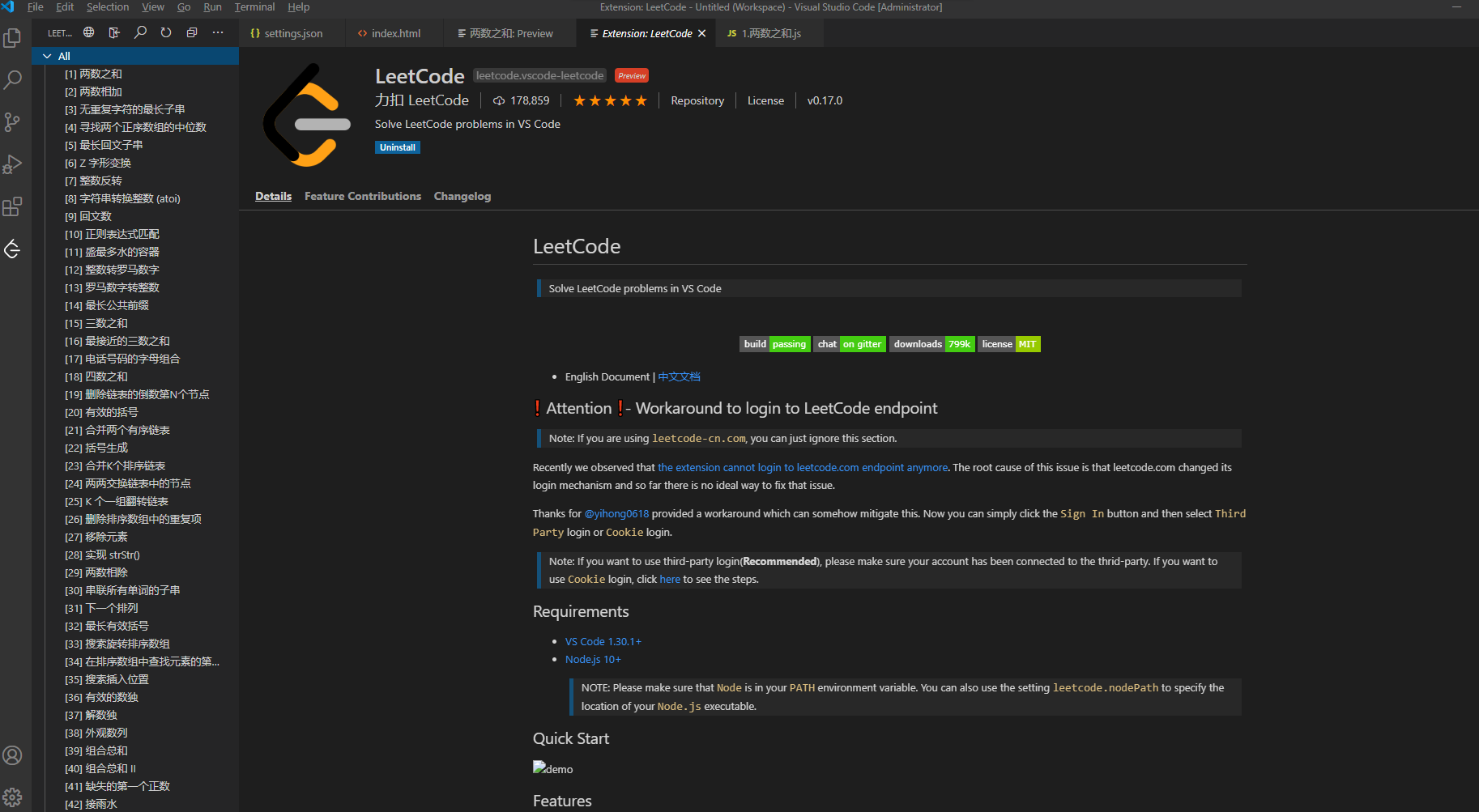Viewport: 1479px width, 812px height.
Task: Open the Extensions view in activity bar
Action: [13, 206]
